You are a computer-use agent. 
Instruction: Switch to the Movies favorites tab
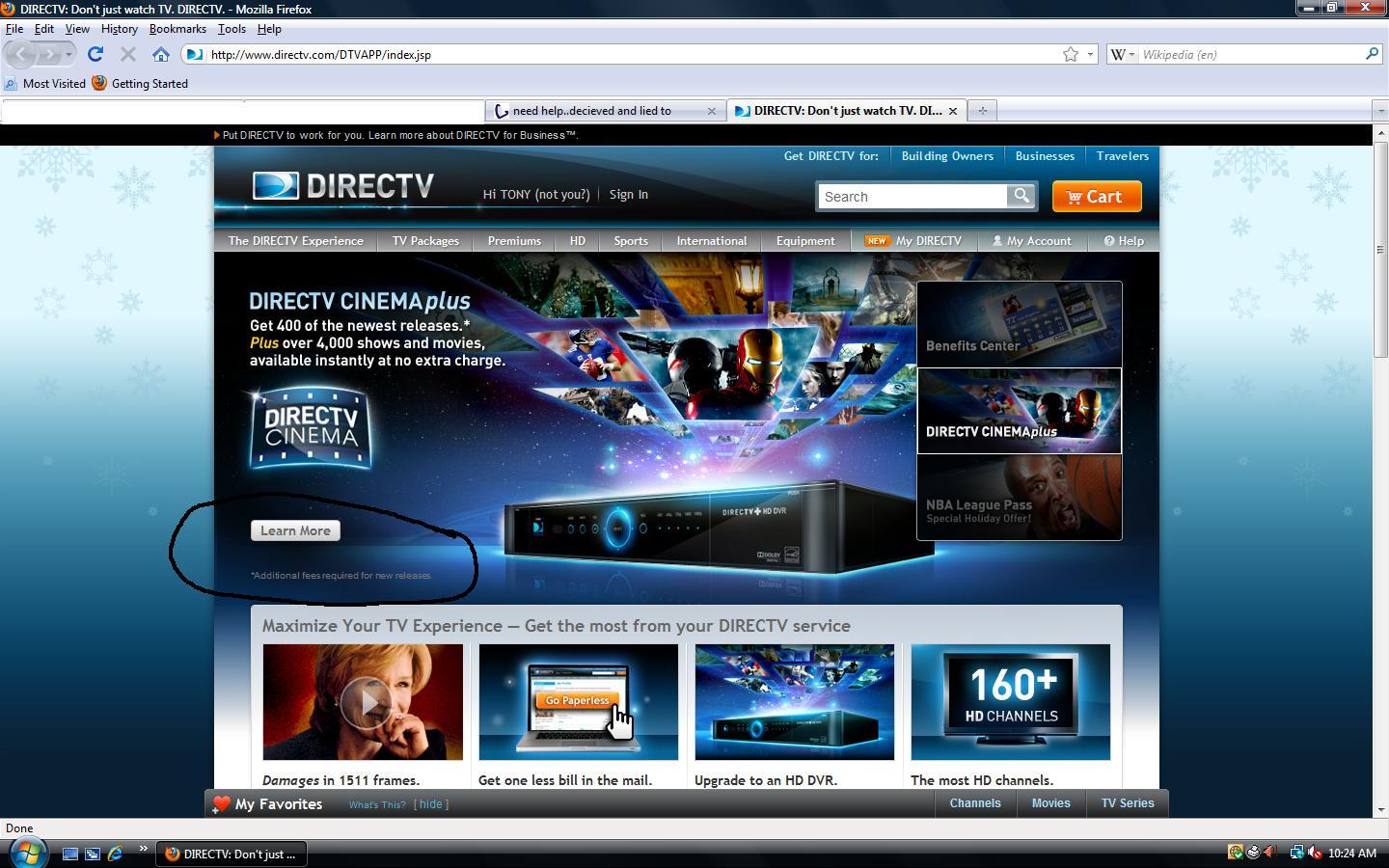click(x=1051, y=803)
